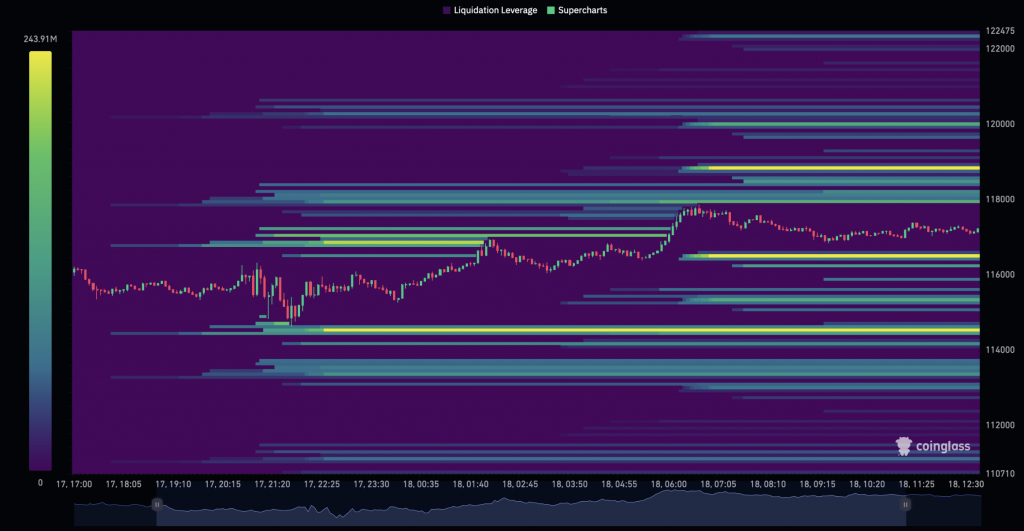The height and width of the screenshot is (531, 1024).
Task: Click the 0 scale minimum label
Action: (x=40, y=483)
